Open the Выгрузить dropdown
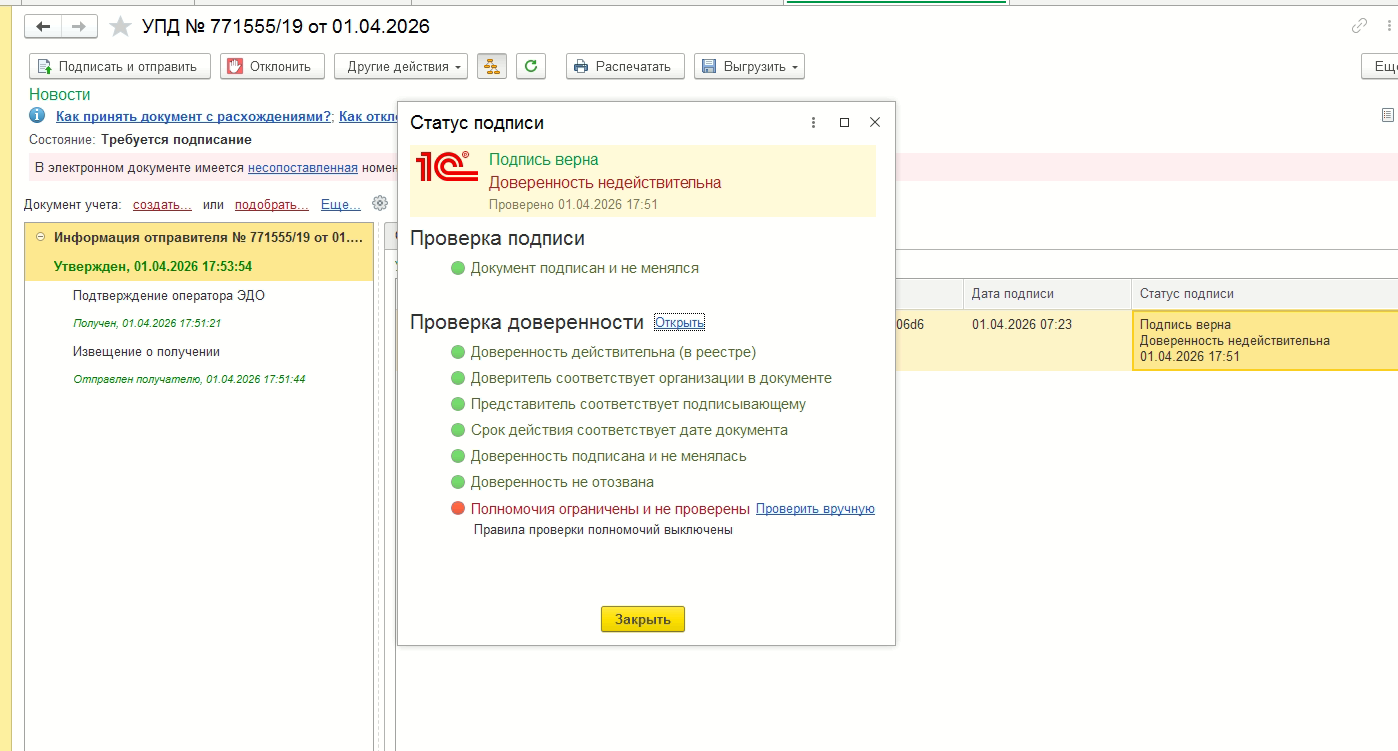The width and height of the screenshot is (1398, 751). pos(749,67)
